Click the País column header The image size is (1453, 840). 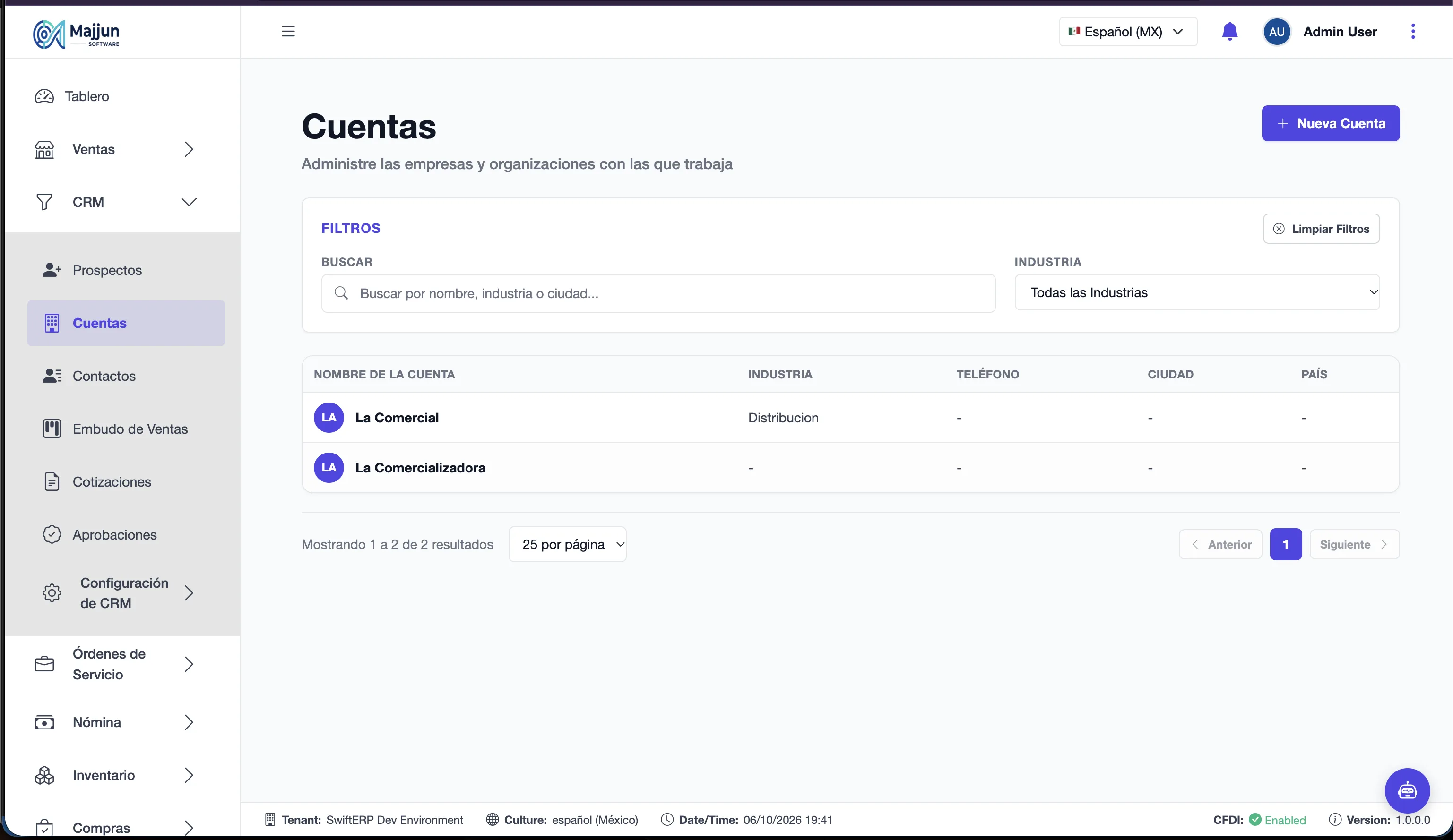pyautogui.click(x=1314, y=375)
